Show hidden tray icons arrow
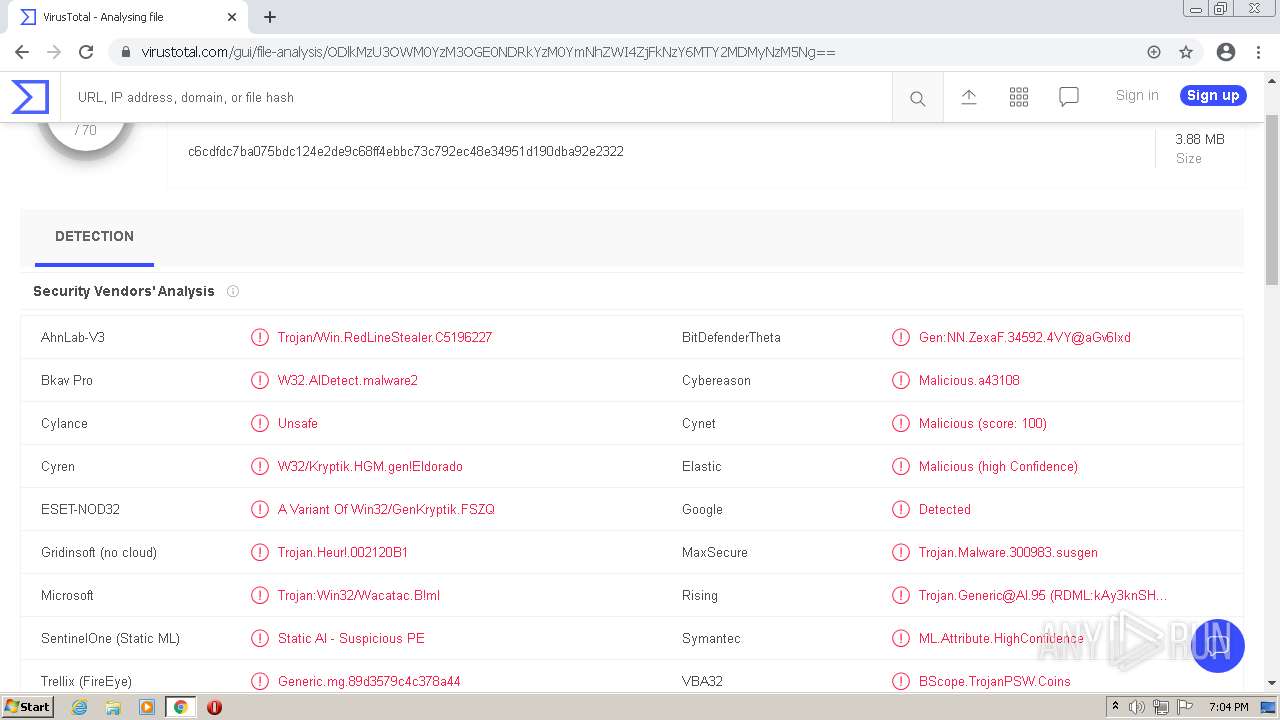Screen dimensions: 1280x720 pyautogui.click(x=1115, y=707)
